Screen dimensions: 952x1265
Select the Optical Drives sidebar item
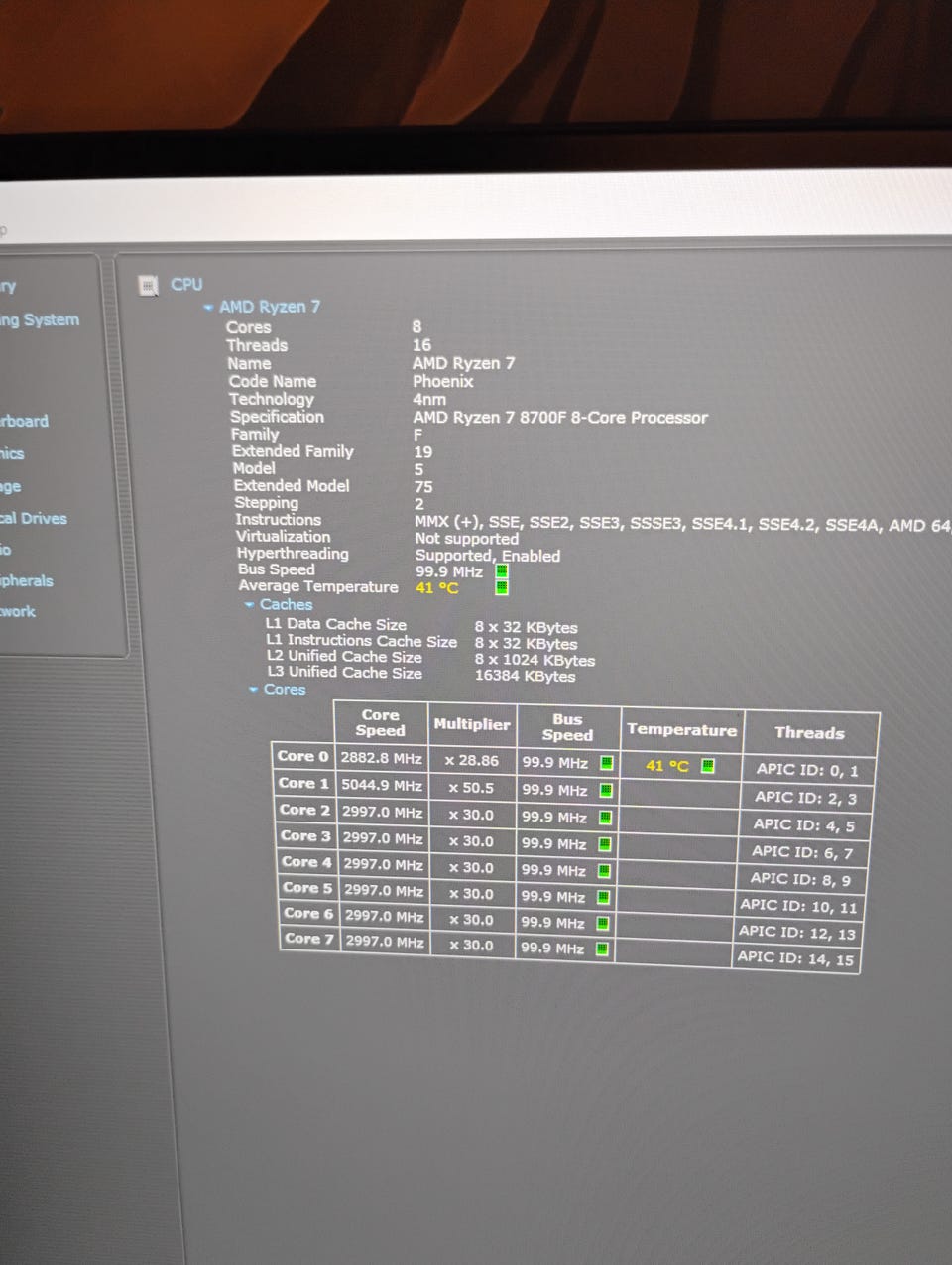pyautogui.click(x=34, y=519)
